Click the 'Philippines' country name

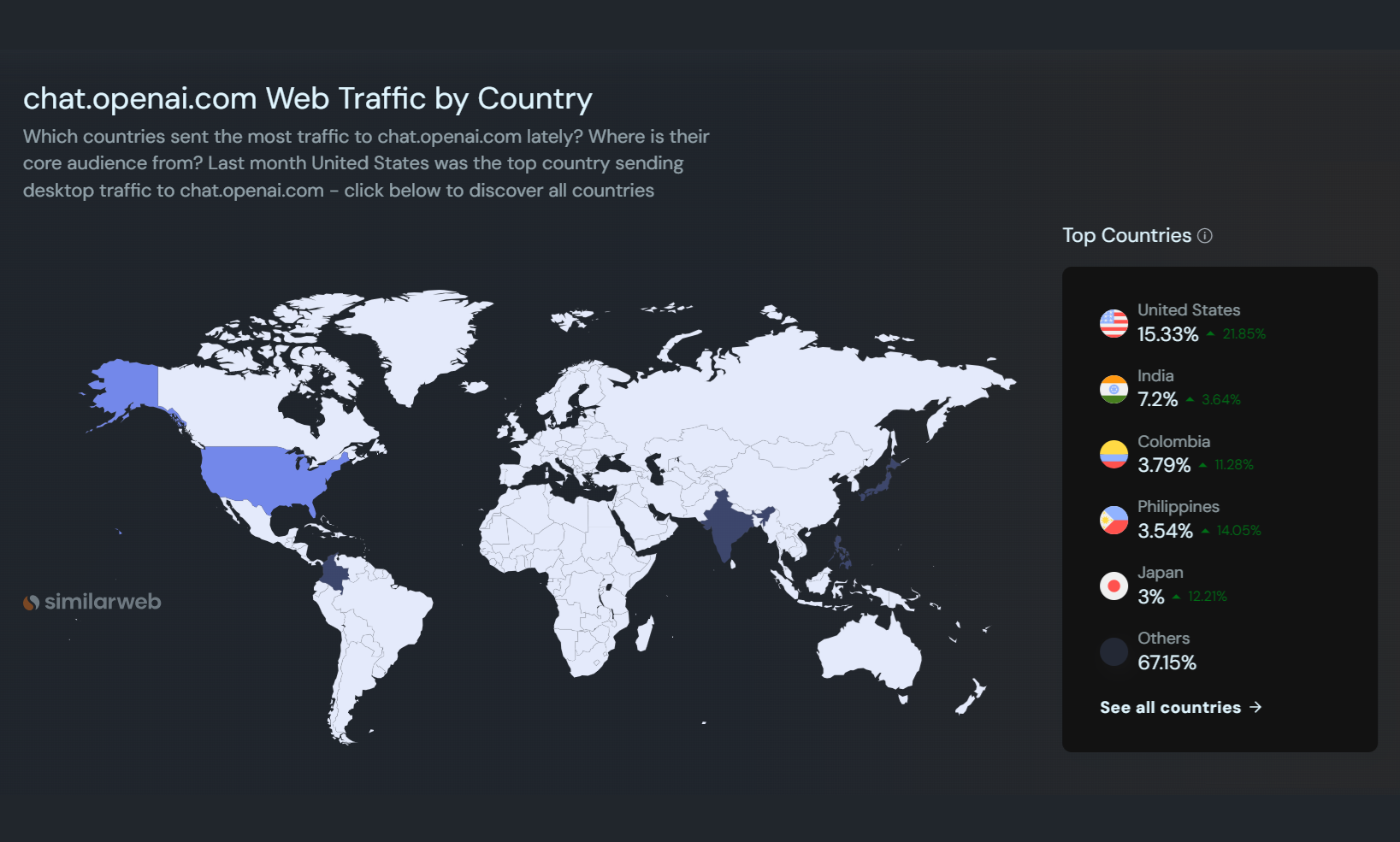point(1178,507)
